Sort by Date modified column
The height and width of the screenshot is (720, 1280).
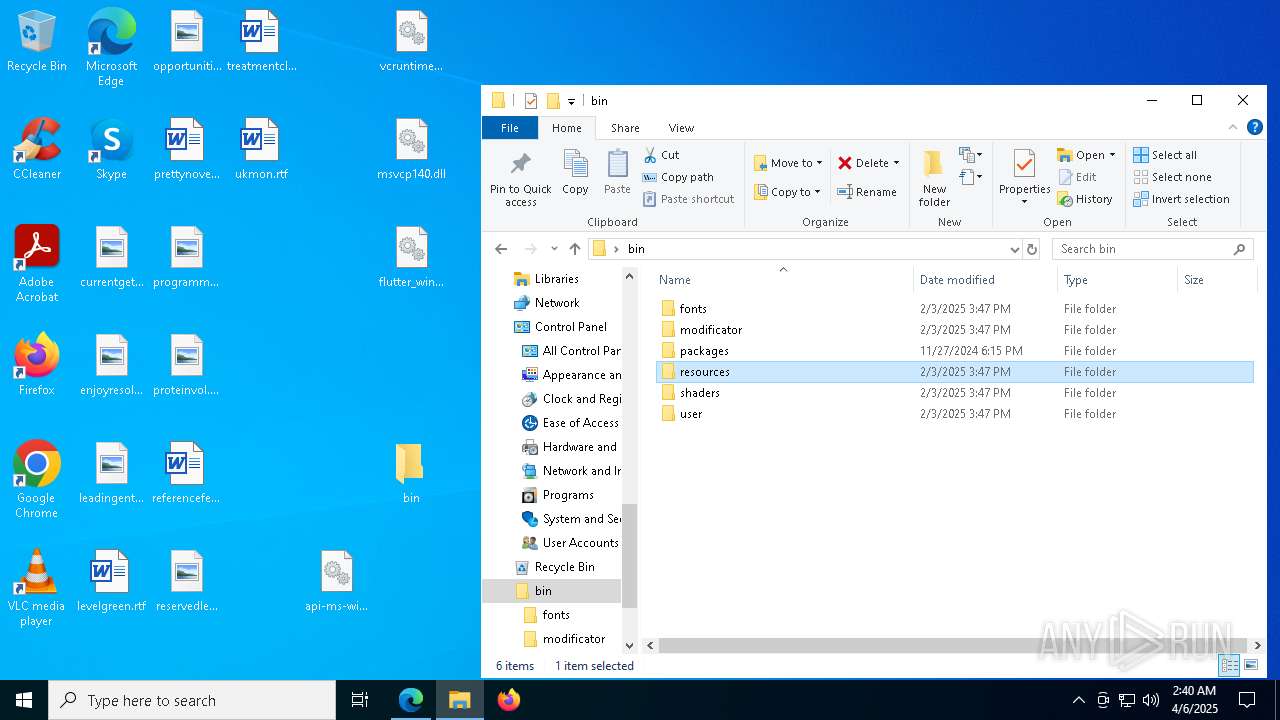[985, 280]
